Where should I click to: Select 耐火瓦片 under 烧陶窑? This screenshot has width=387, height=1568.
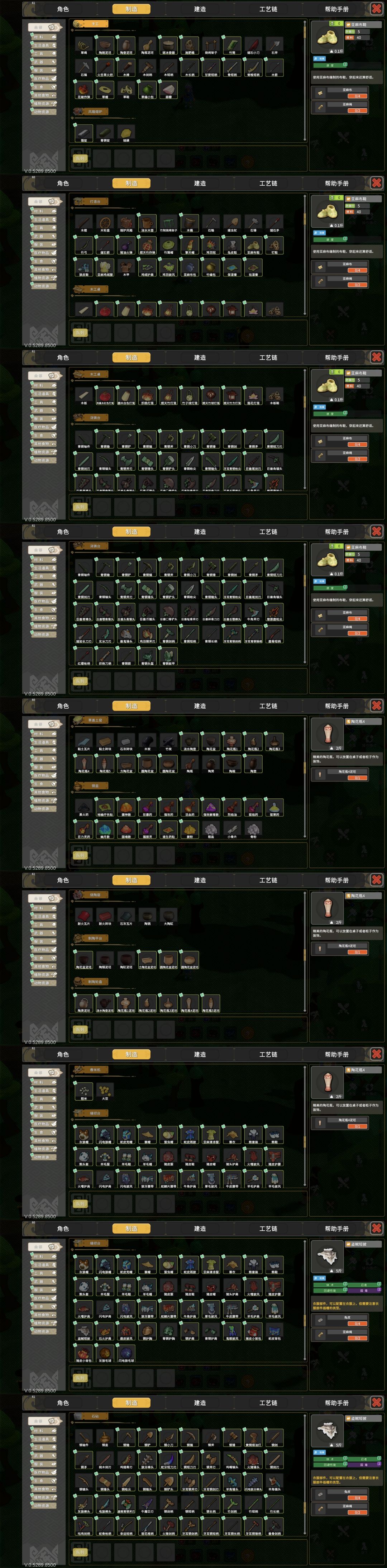[x=84, y=917]
